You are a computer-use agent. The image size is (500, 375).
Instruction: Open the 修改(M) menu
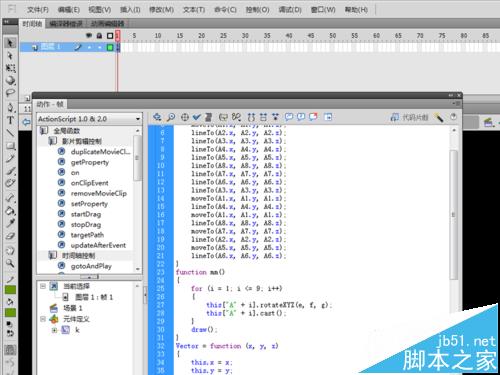(x=161, y=10)
